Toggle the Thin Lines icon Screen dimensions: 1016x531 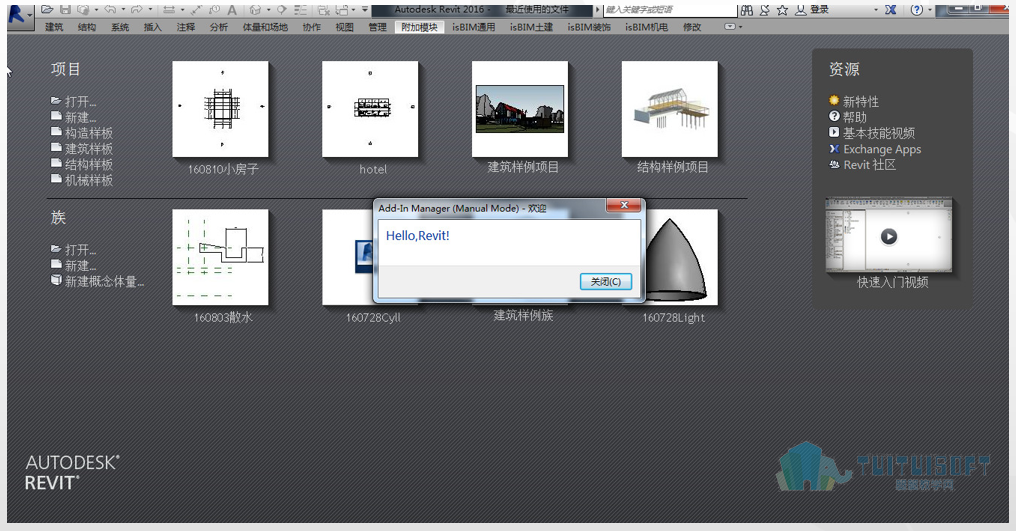301,10
